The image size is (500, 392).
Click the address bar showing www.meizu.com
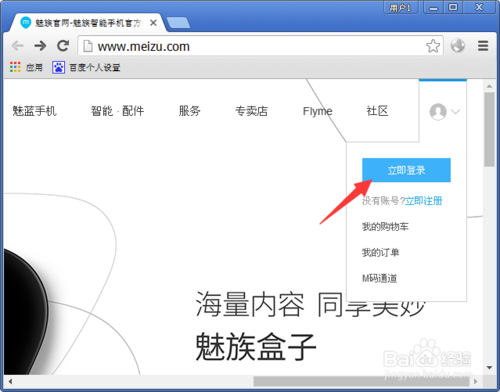coord(260,46)
